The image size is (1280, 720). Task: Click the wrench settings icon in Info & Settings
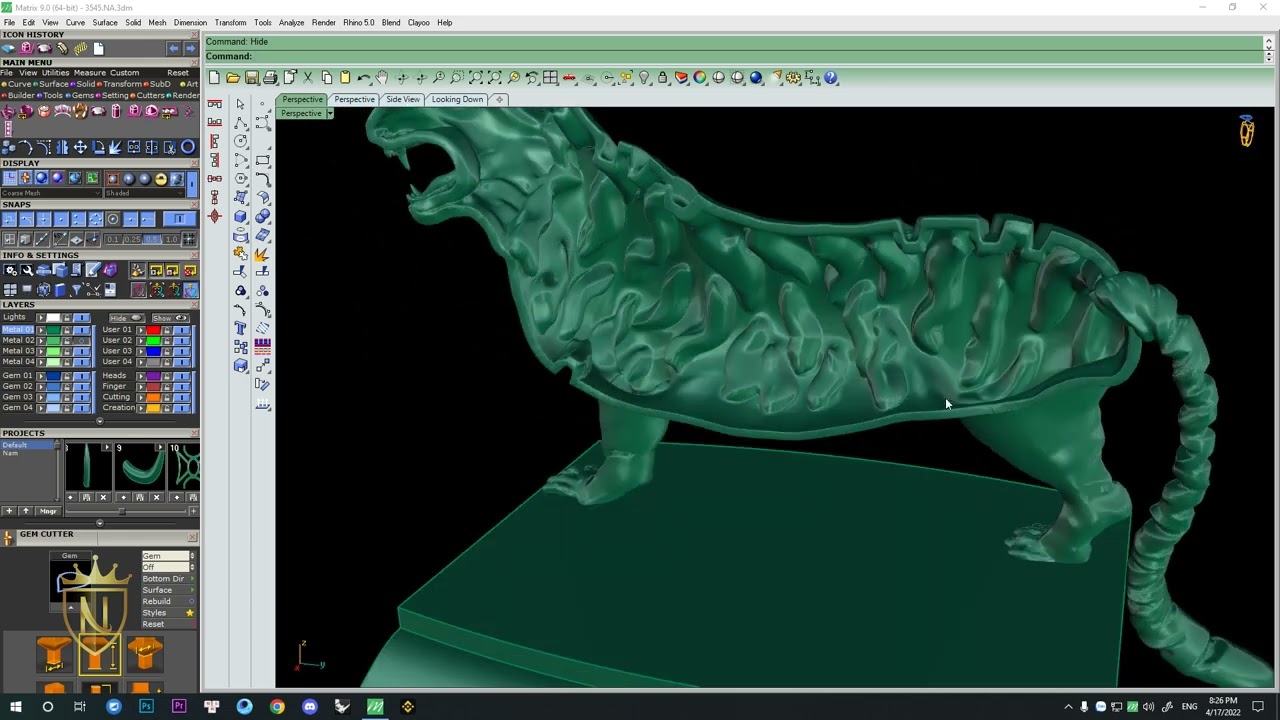27,269
